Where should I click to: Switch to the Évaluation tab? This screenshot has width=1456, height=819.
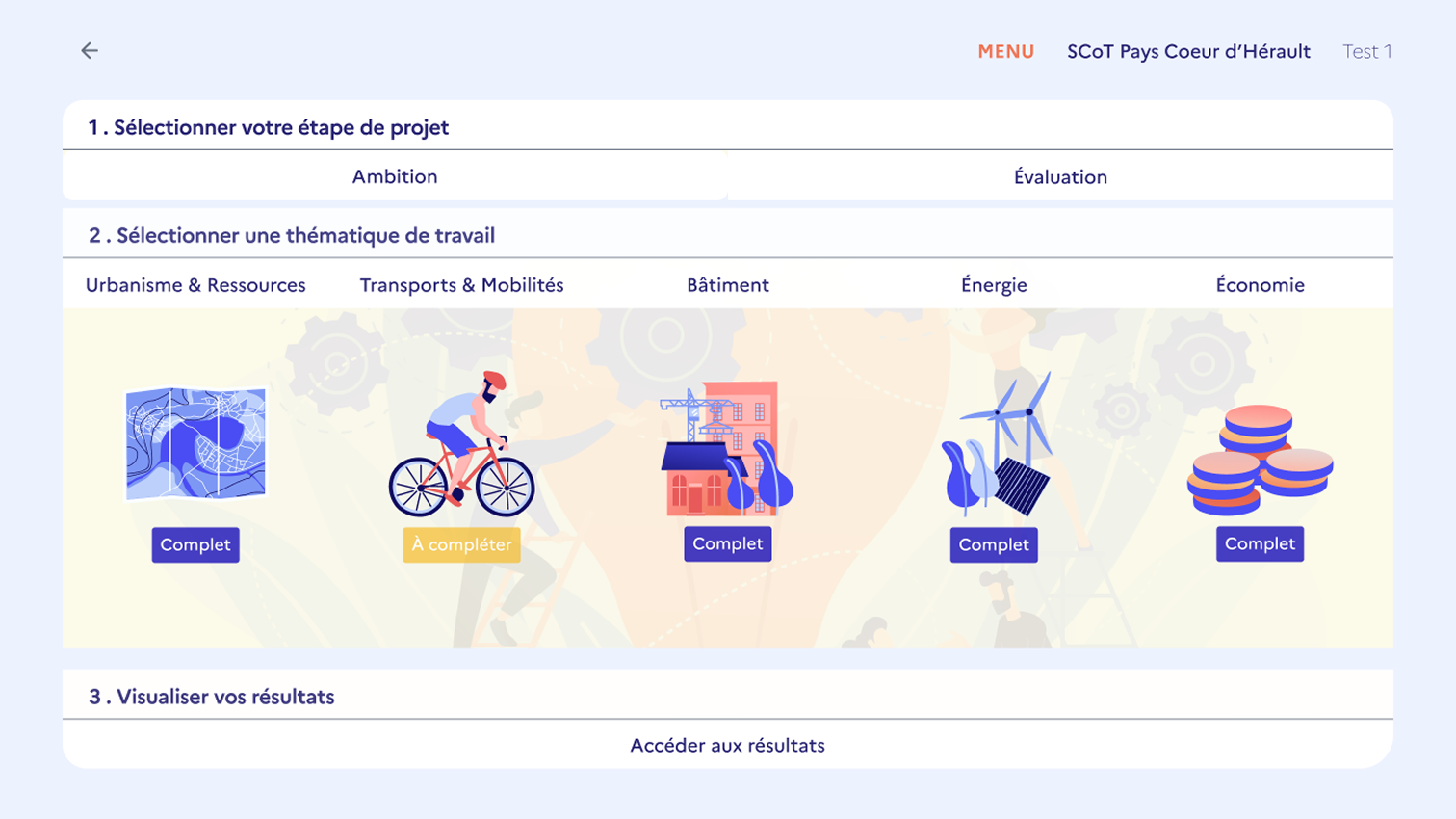click(1060, 177)
